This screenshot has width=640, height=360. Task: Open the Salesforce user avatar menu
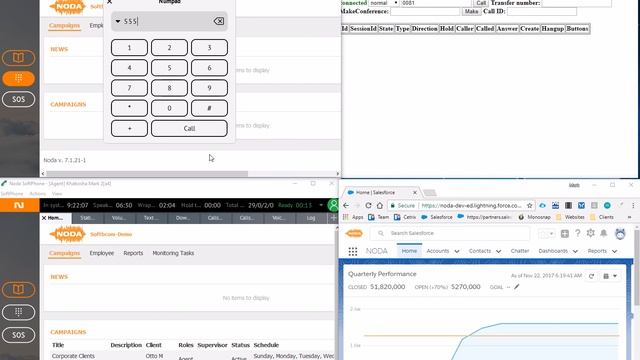620,233
